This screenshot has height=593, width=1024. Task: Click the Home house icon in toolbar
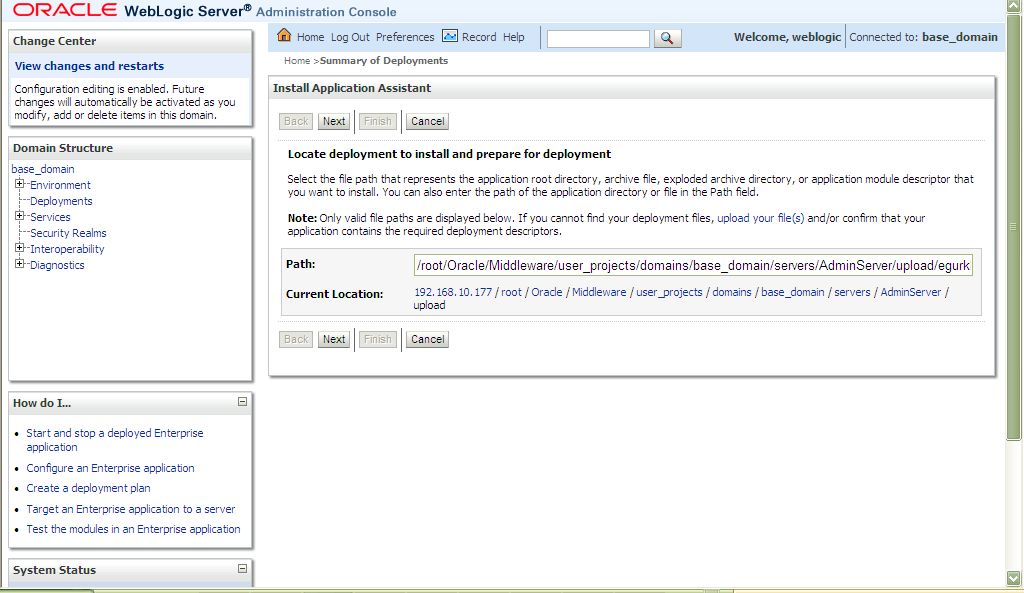(284, 35)
